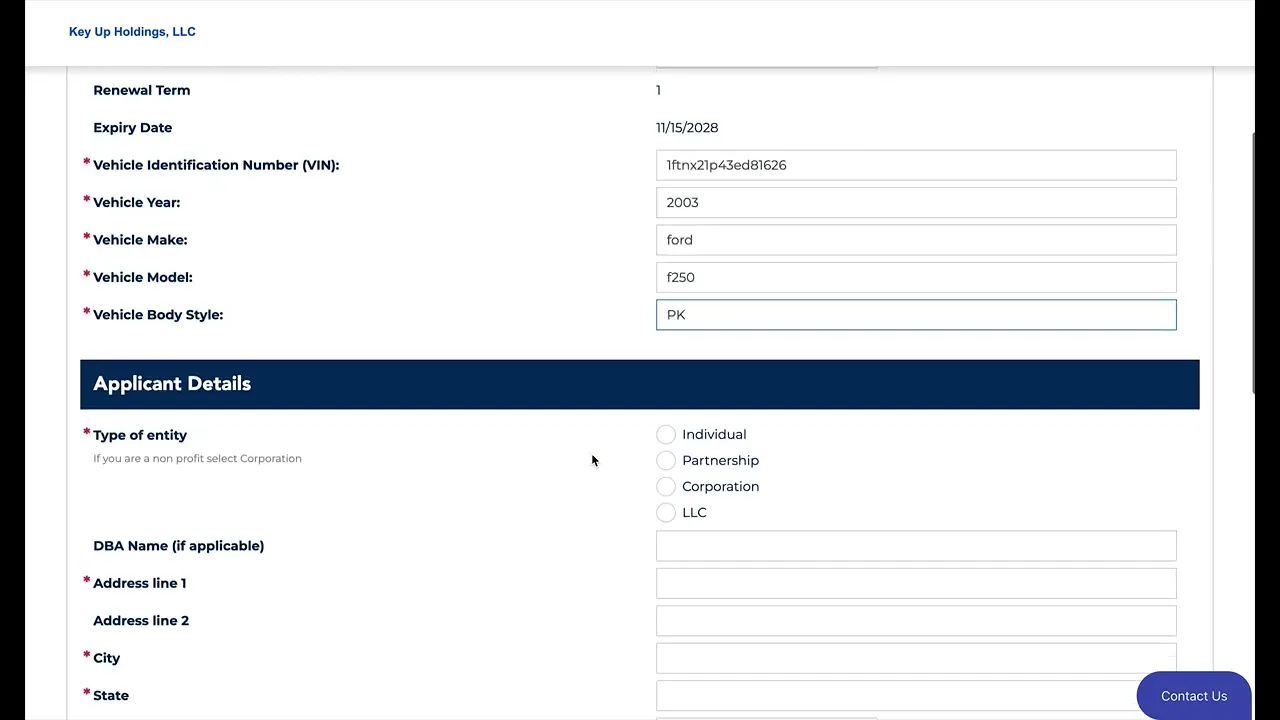Click the Expiry Date label

pos(132,128)
